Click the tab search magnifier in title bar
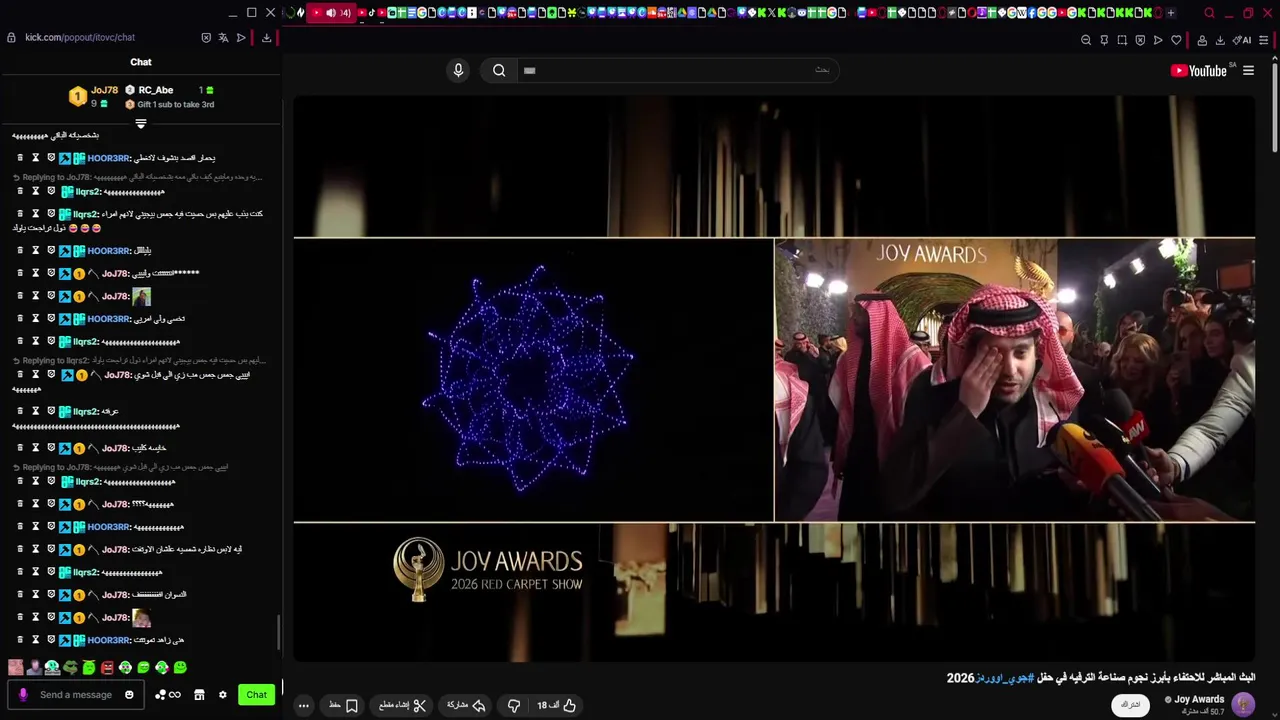 [x=1209, y=13]
